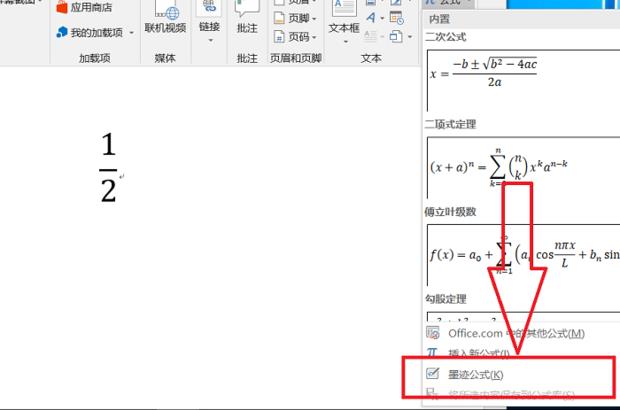Click the 内置 gallery header
620x410 pixels.
[x=439, y=19]
